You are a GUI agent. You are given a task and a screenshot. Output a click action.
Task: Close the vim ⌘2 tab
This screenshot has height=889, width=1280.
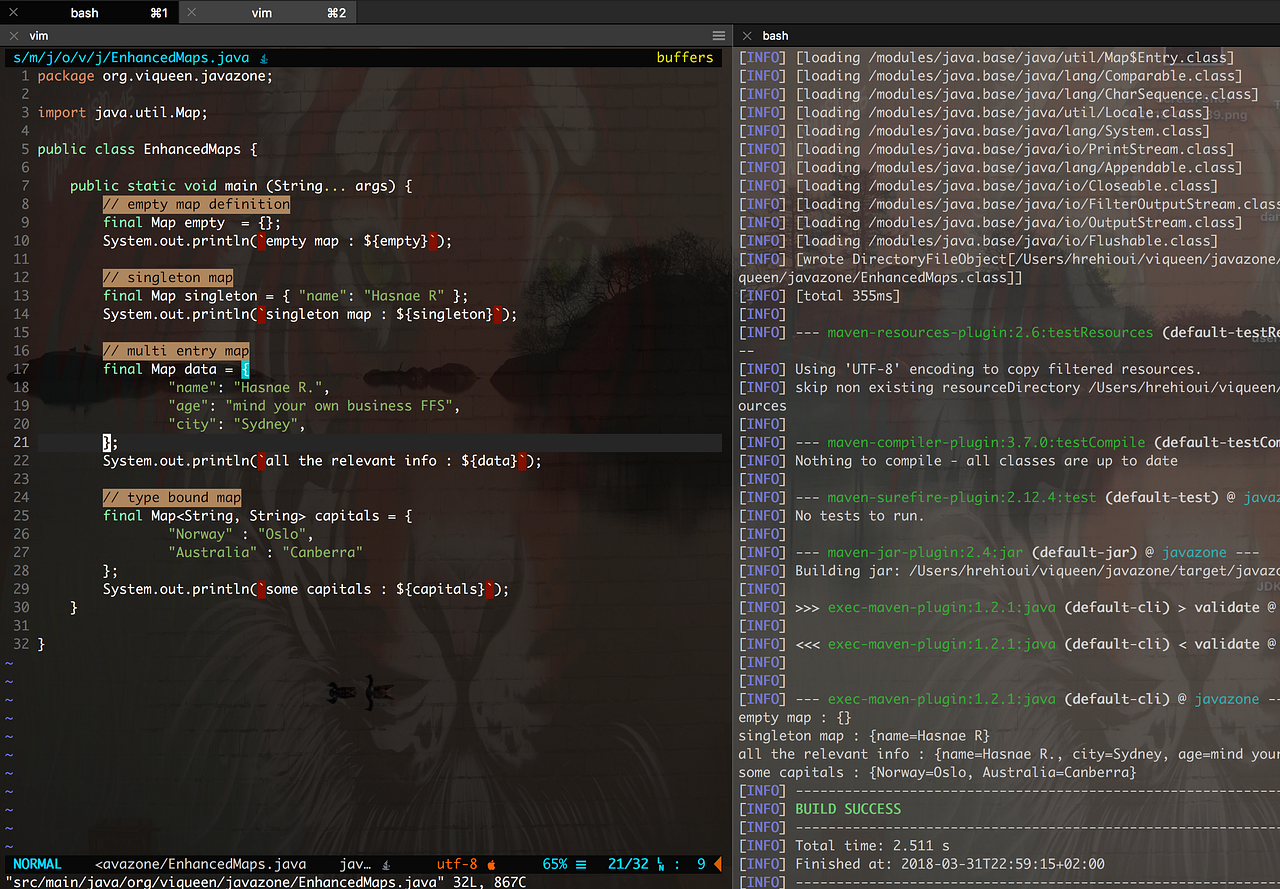191,12
